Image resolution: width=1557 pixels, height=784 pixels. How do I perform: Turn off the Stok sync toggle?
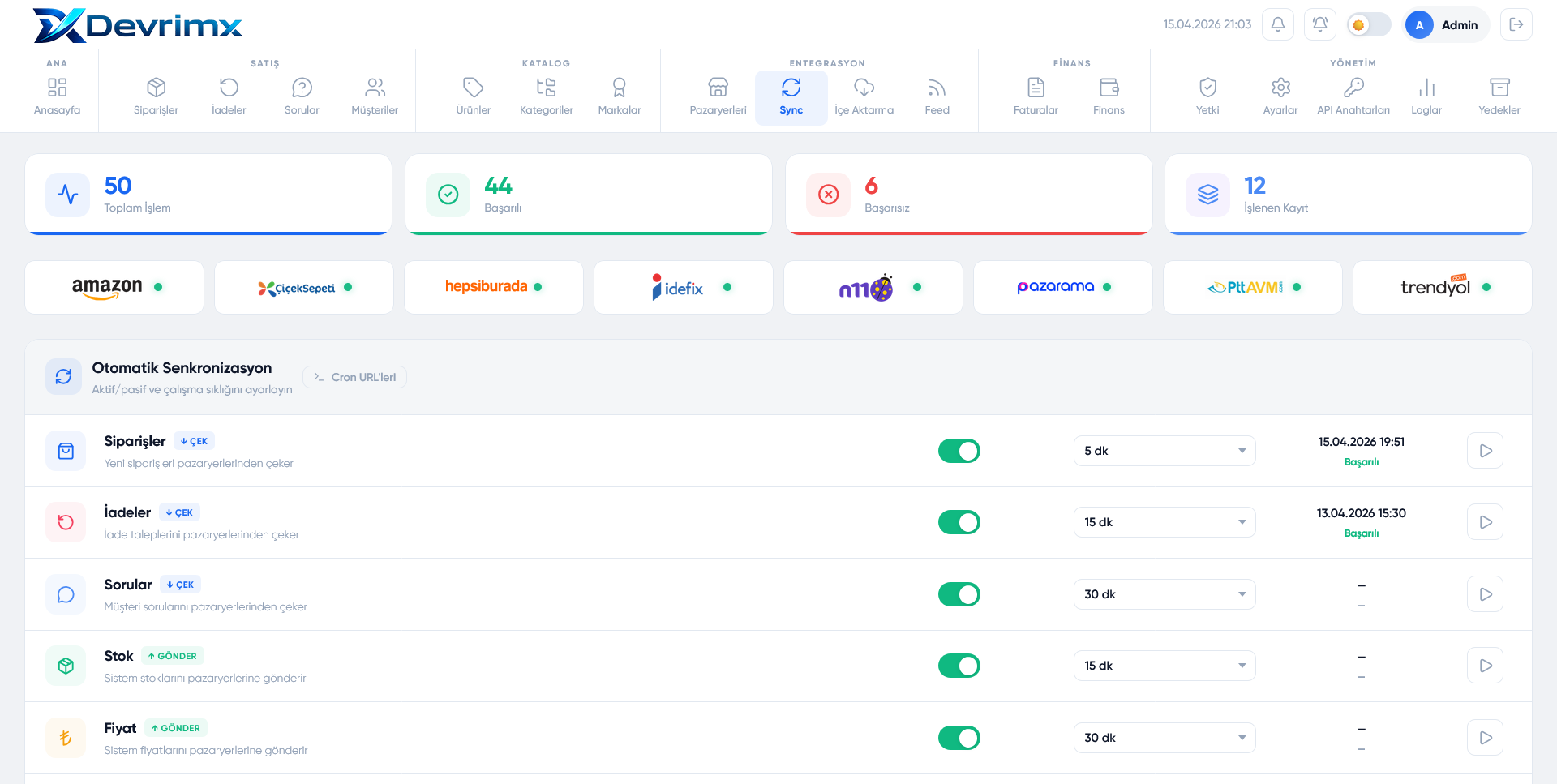959,666
